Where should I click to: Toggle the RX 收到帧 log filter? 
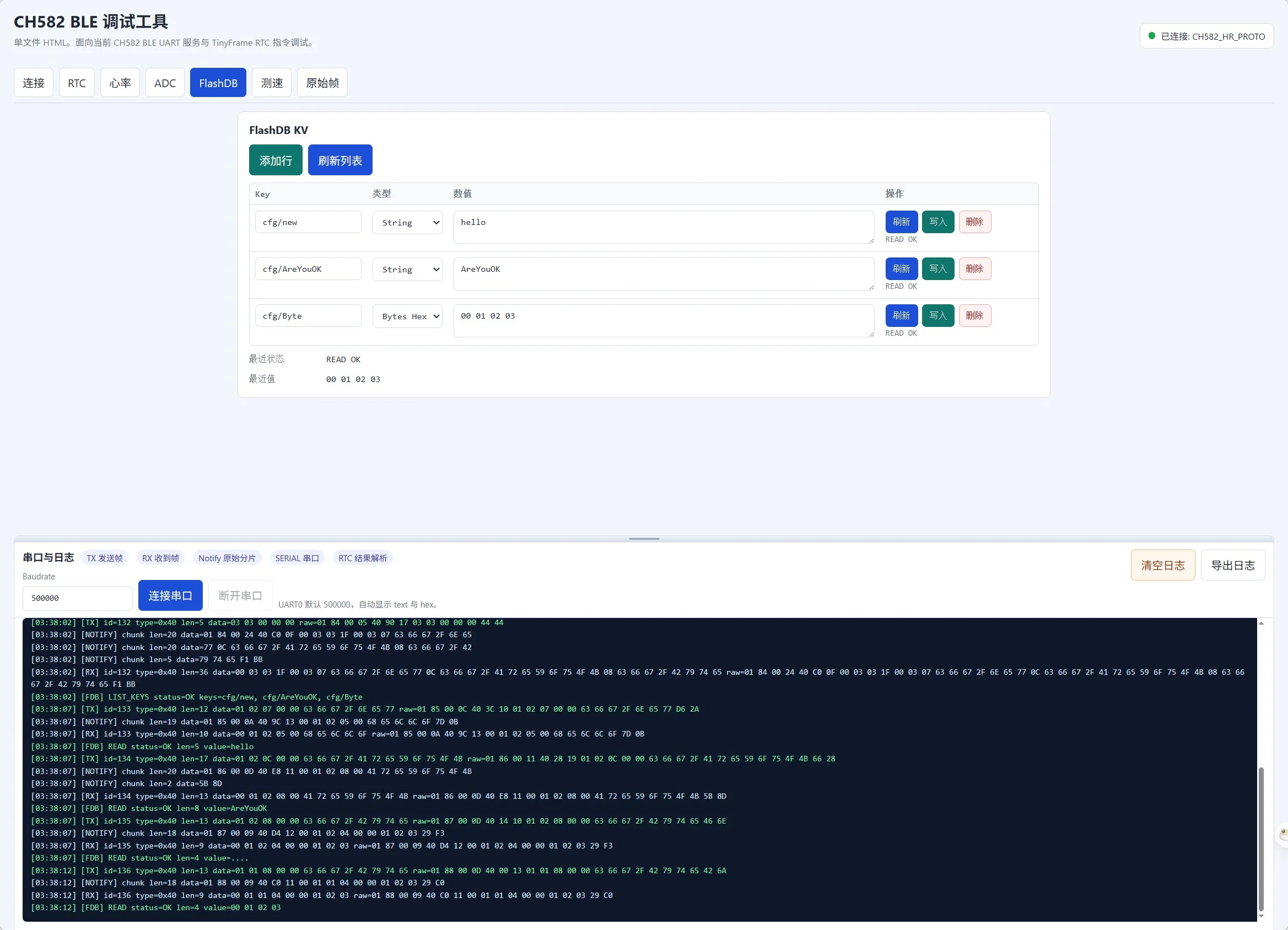[160, 558]
